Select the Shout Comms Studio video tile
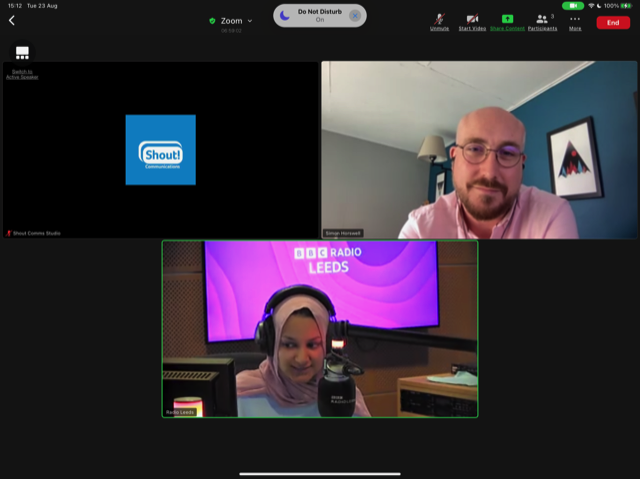 [x=160, y=150]
